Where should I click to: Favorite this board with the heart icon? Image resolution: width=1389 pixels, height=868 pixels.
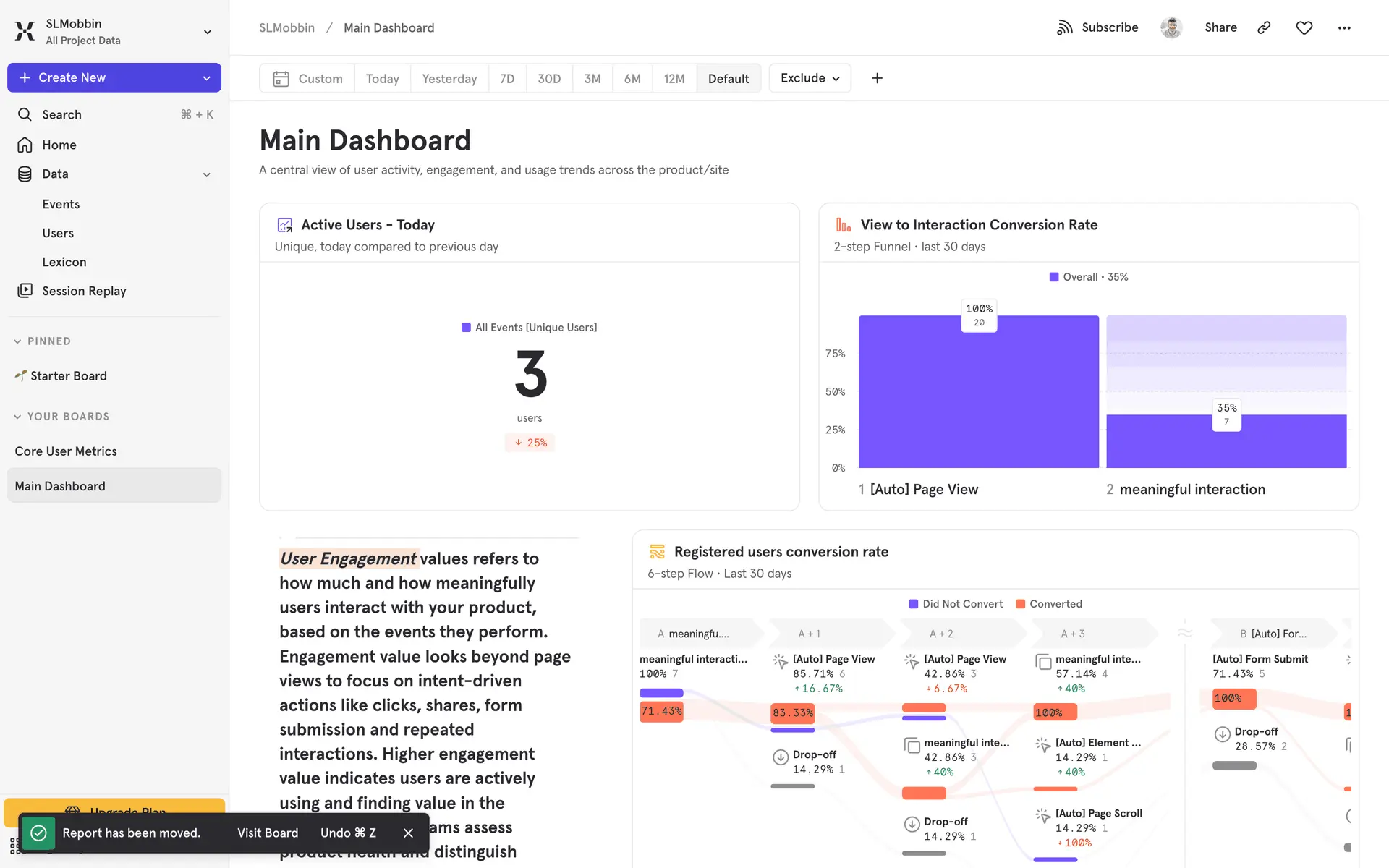click(1304, 27)
